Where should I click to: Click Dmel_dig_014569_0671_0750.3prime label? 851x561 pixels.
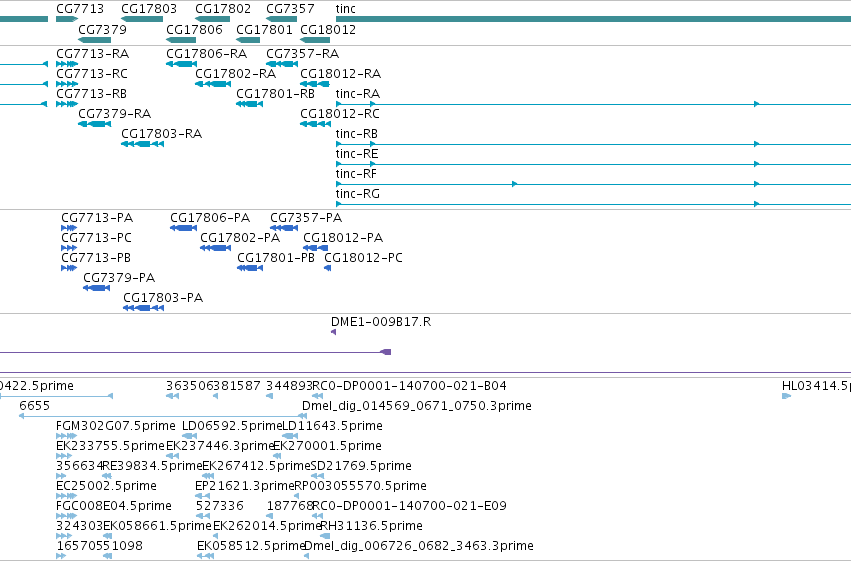click(x=417, y=406)
